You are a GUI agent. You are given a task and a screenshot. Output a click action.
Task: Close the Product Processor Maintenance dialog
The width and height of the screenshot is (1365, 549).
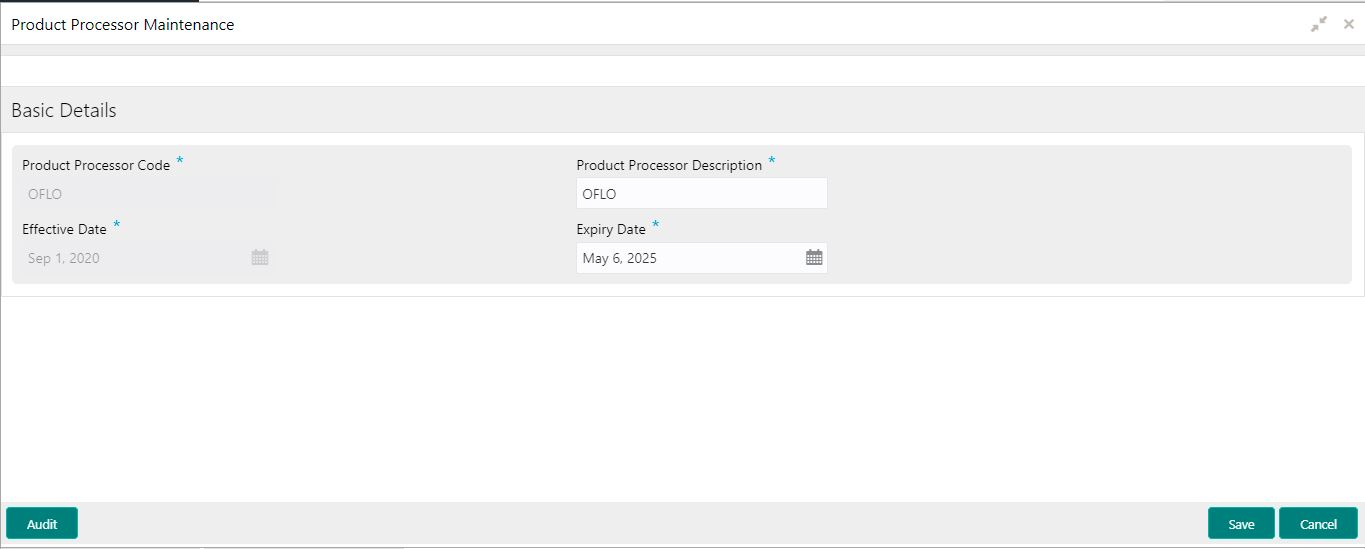[1348, 24]
